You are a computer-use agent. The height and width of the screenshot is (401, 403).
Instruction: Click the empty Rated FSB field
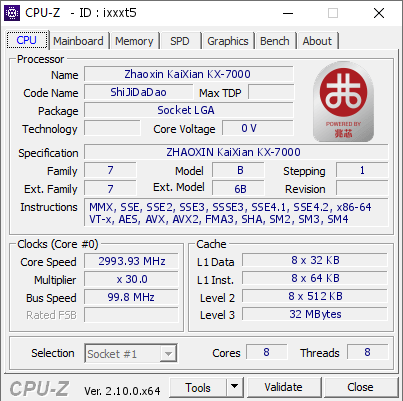click(131, 315)
